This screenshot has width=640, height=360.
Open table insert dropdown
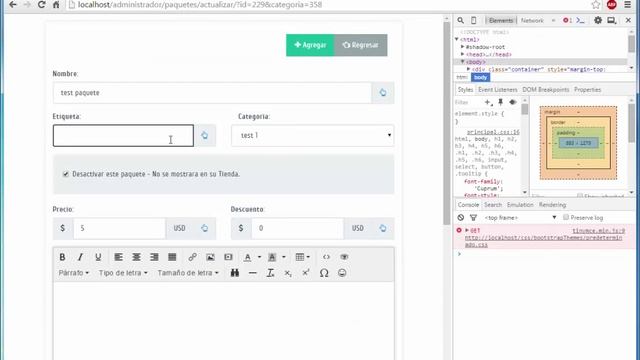pos(302,257)
